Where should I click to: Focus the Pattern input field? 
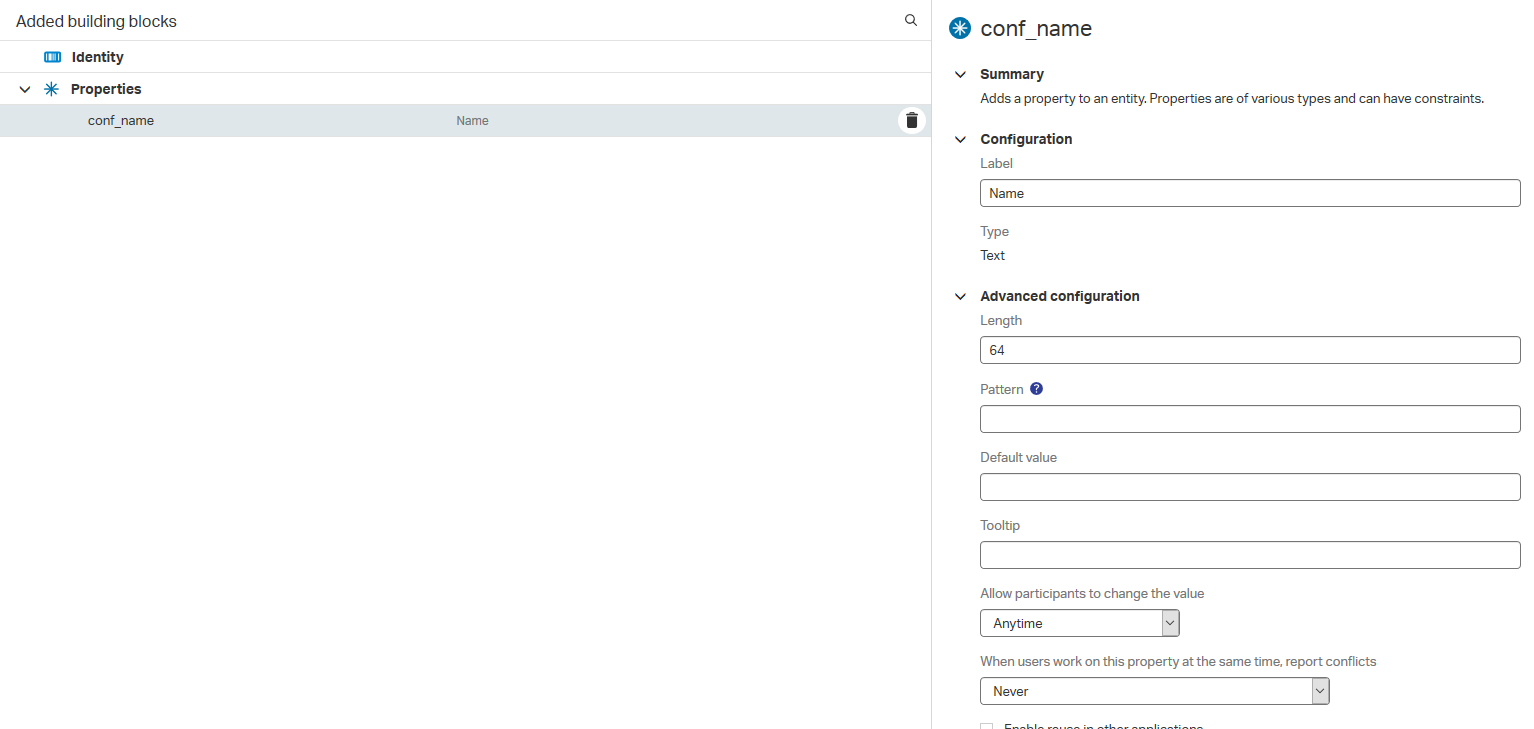coord(1249,419)
